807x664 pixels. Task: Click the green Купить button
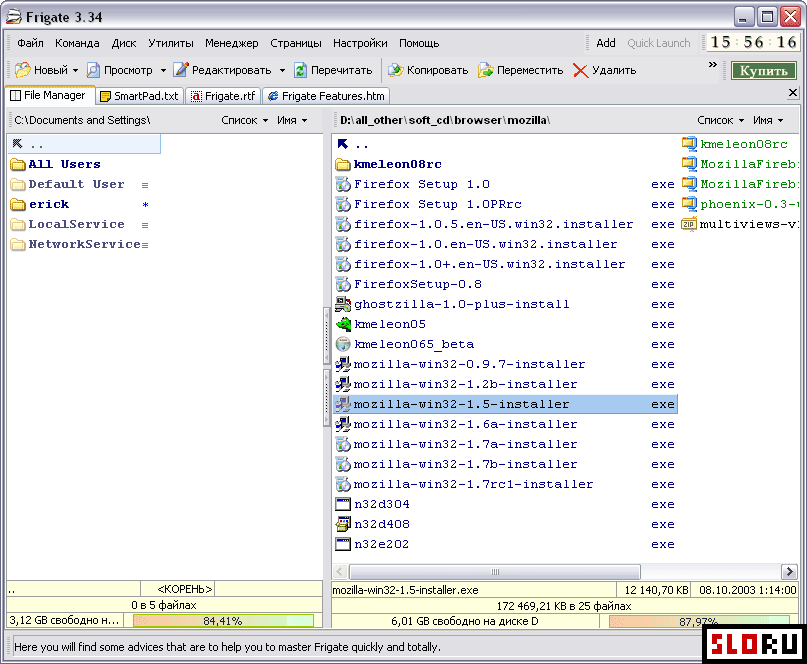tap(763, 71)
